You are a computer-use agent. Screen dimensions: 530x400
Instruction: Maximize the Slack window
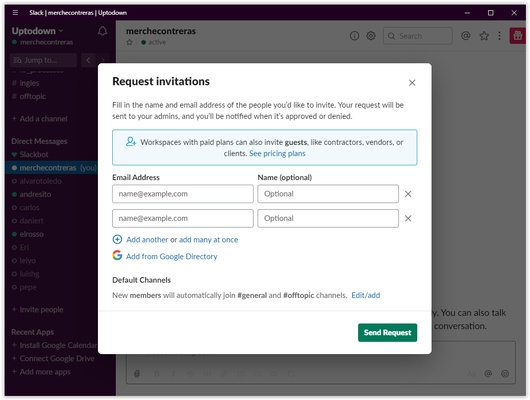[x=490, y=13]
